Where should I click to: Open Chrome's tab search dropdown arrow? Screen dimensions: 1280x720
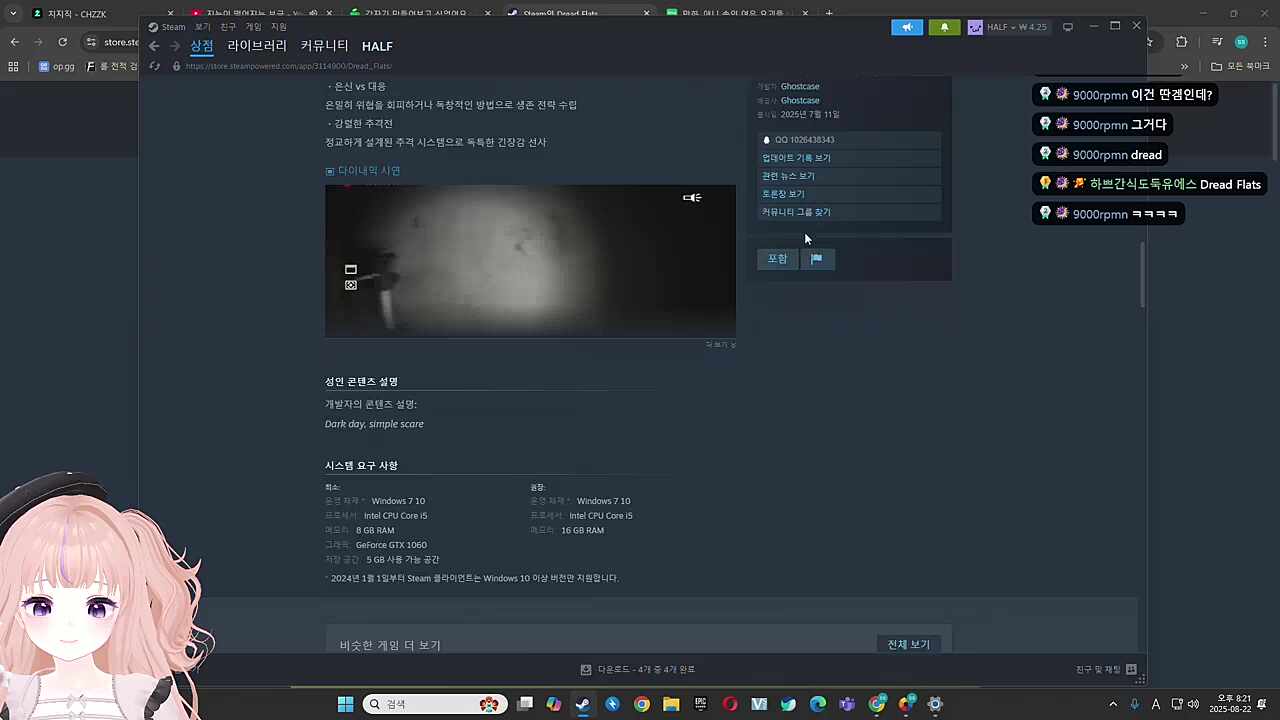[13, 14]
